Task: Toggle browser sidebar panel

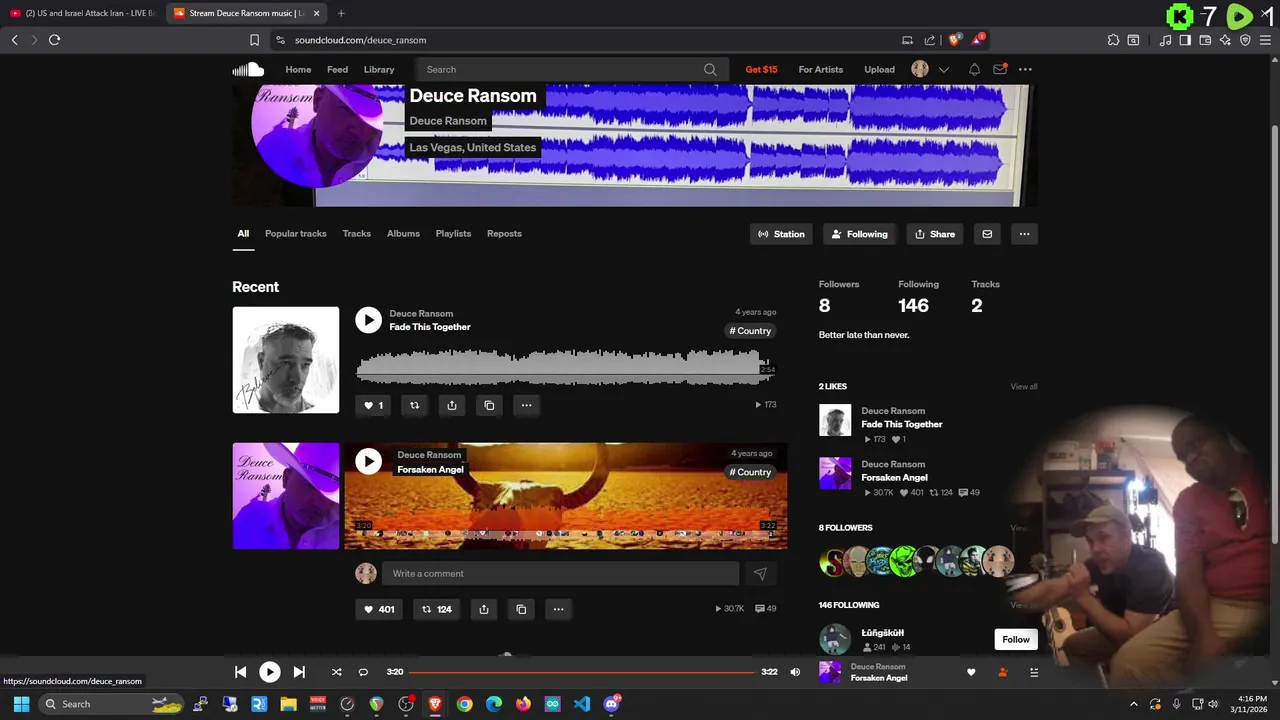Action: pyautogui.click(x=1185, y=40)
